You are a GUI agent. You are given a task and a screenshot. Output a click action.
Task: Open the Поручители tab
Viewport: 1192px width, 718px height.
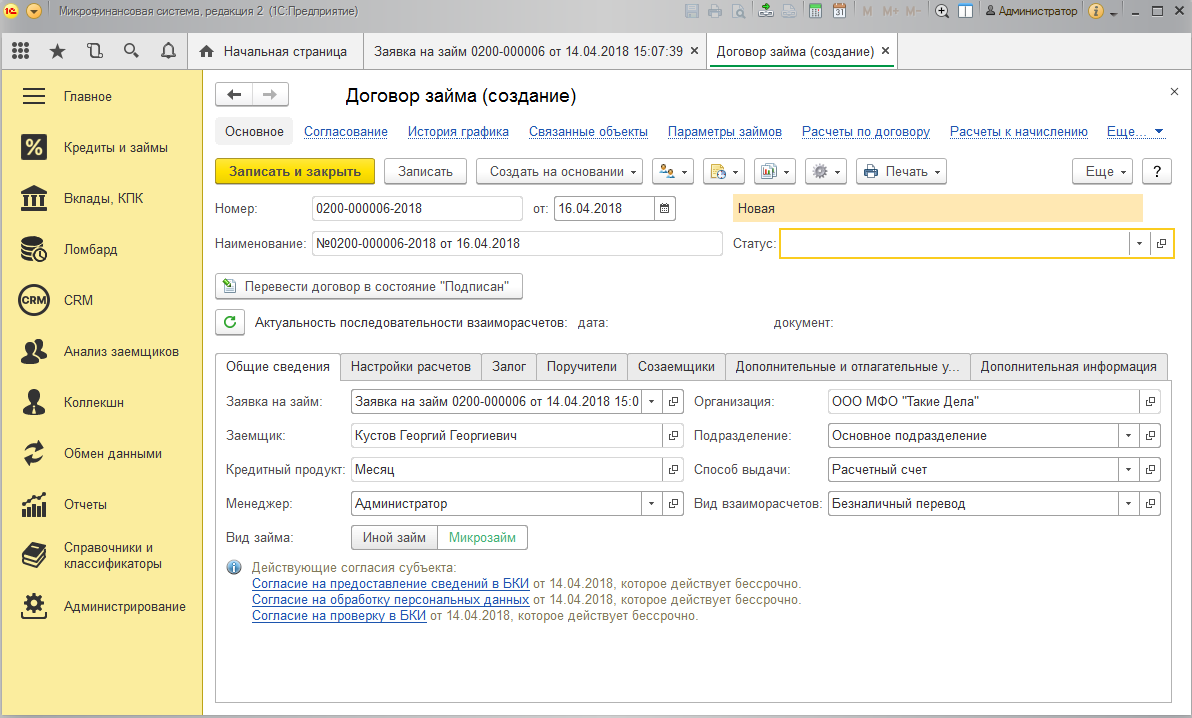coord(582,367)
